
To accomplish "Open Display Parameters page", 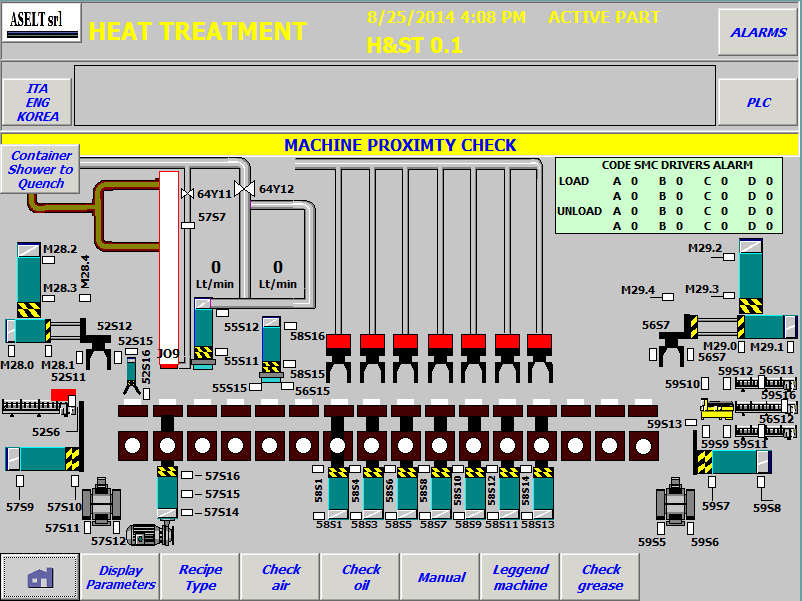I will (x=120, y=576).
